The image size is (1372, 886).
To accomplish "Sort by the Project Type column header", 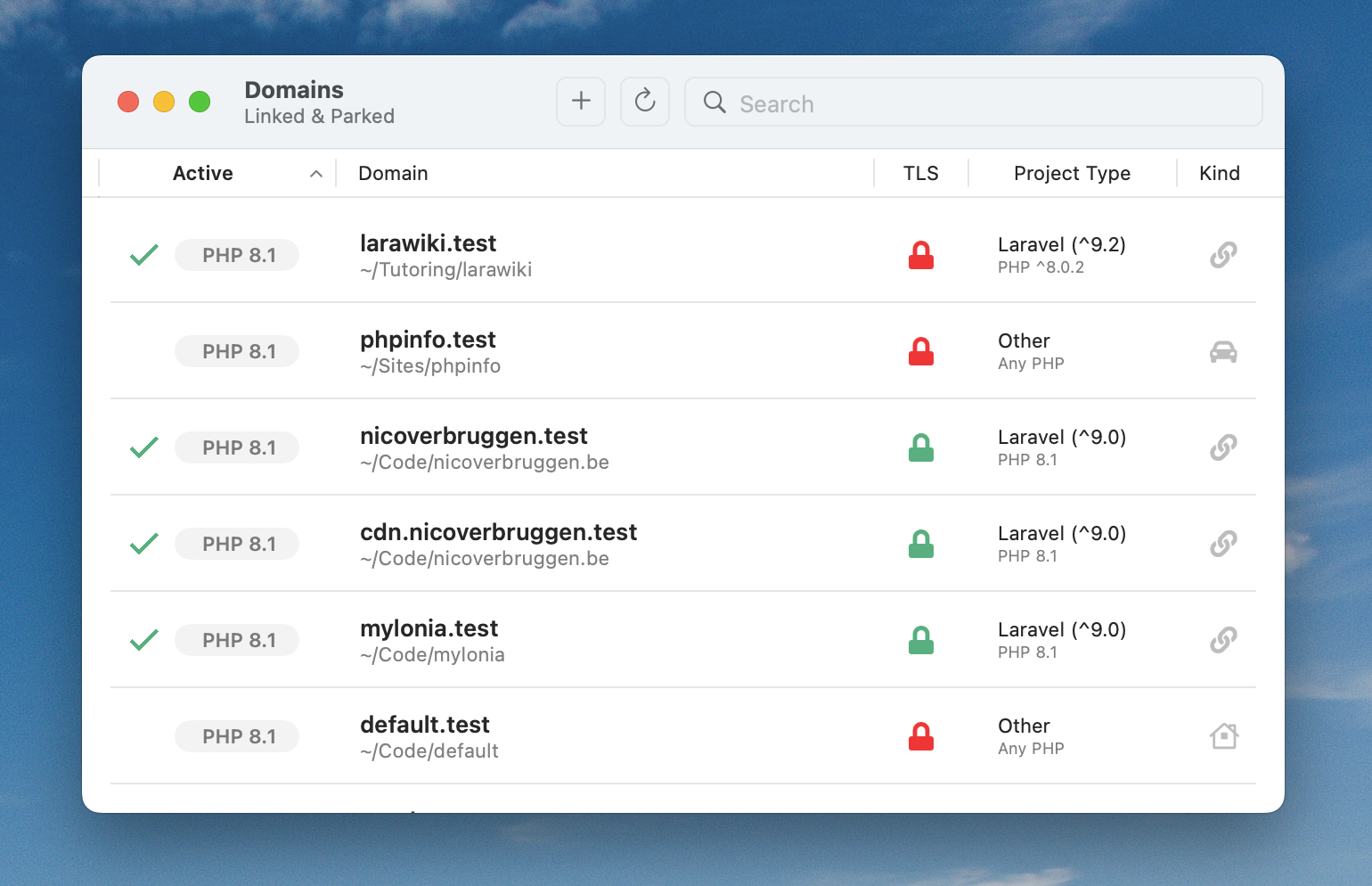I will [x=1072, y=173].
